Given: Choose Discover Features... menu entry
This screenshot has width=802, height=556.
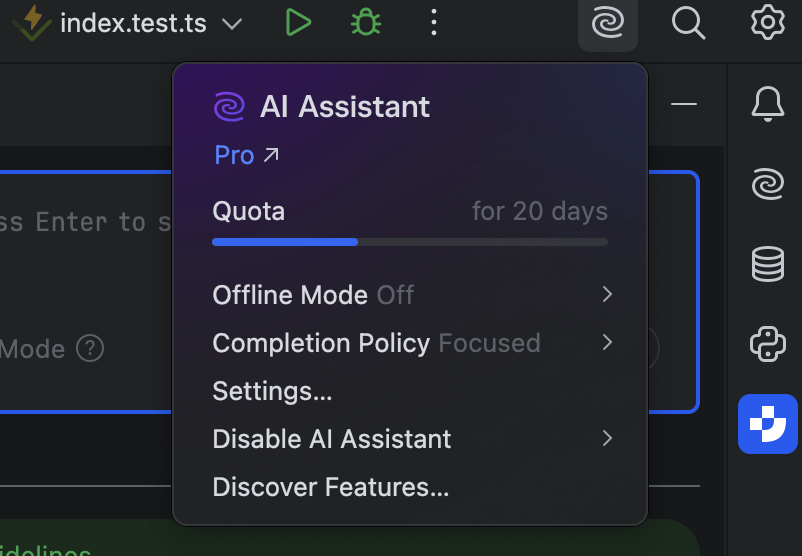Looking at the screenshot, I should click(x=330, y=487).
